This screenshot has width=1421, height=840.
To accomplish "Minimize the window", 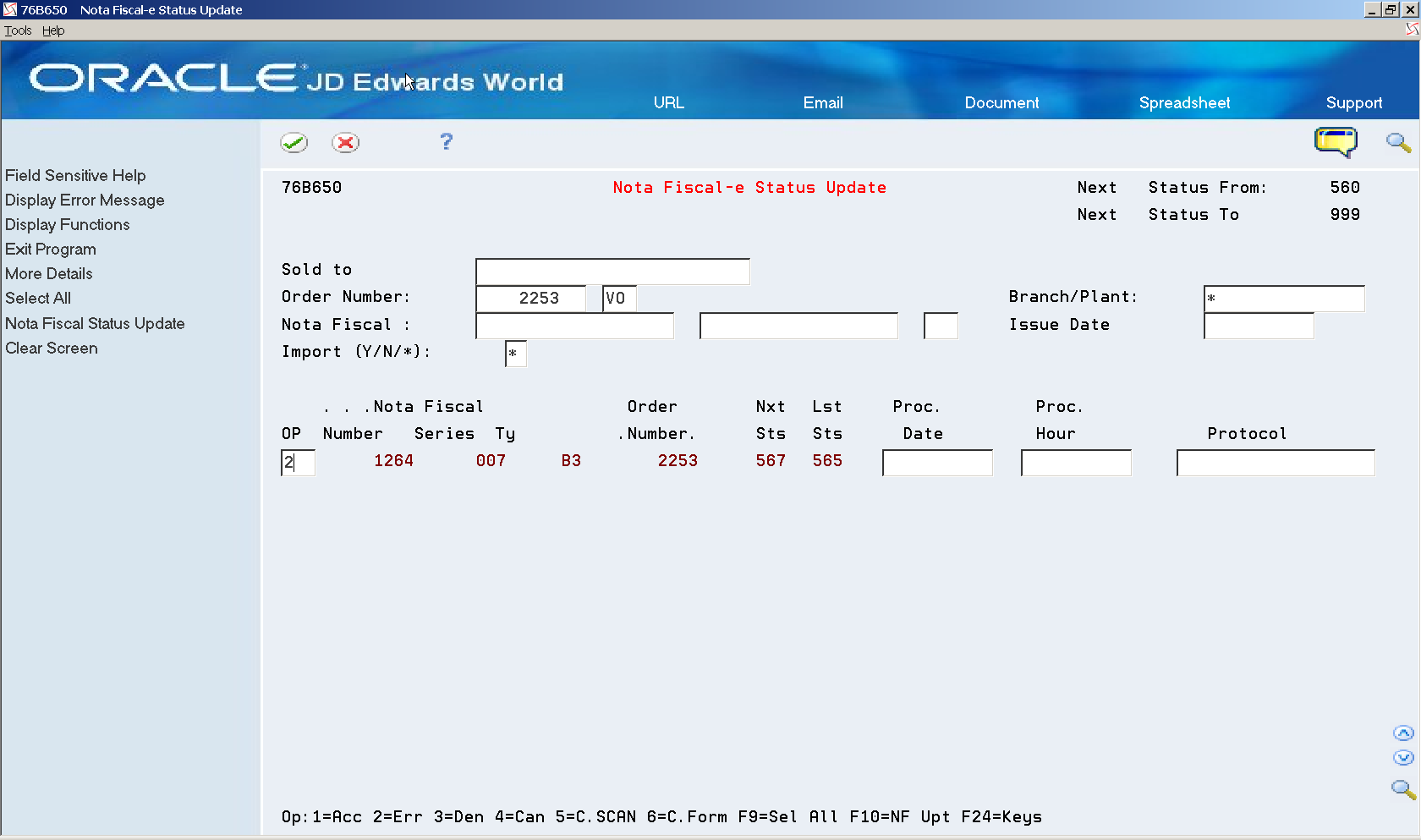I will 1372,9.
